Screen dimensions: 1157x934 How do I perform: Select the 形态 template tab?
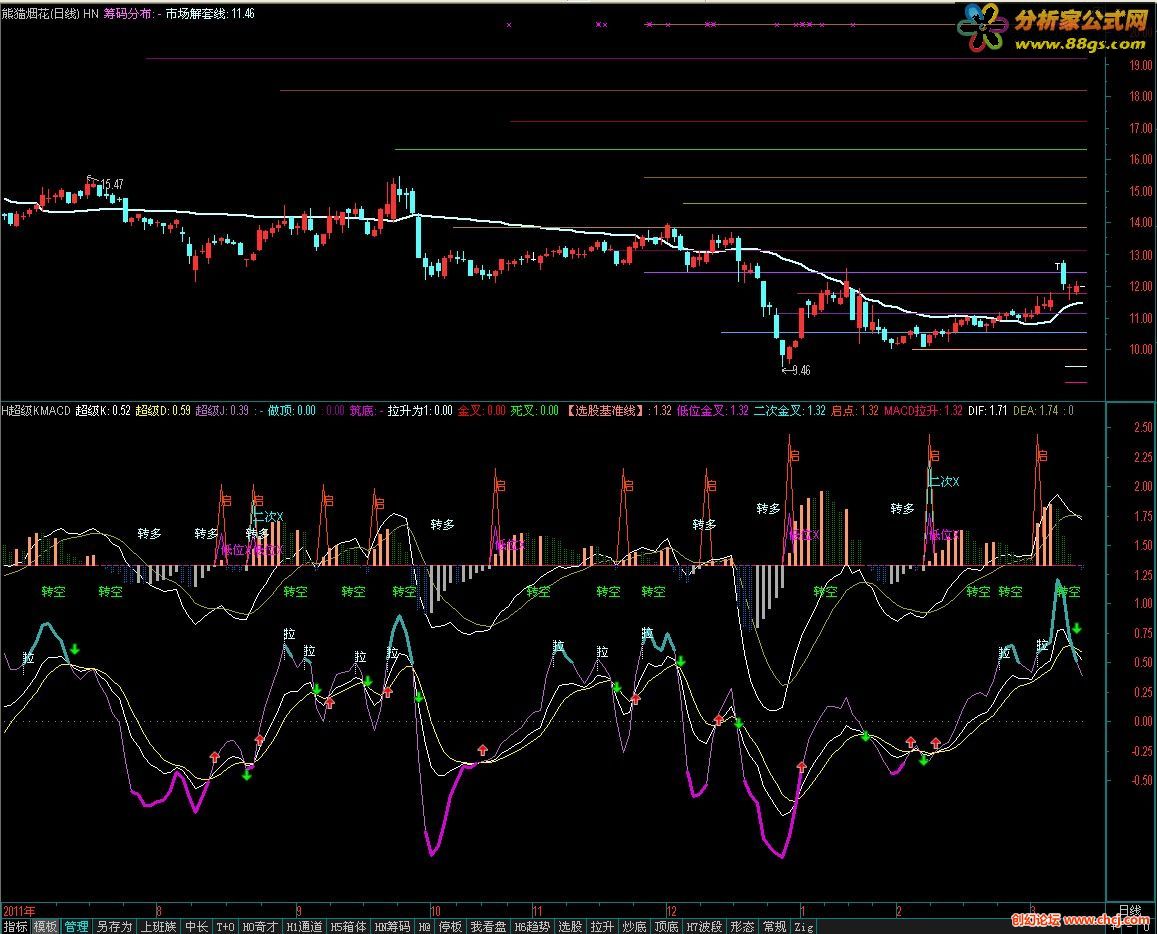pyautogui.click(x=742, y=927)
